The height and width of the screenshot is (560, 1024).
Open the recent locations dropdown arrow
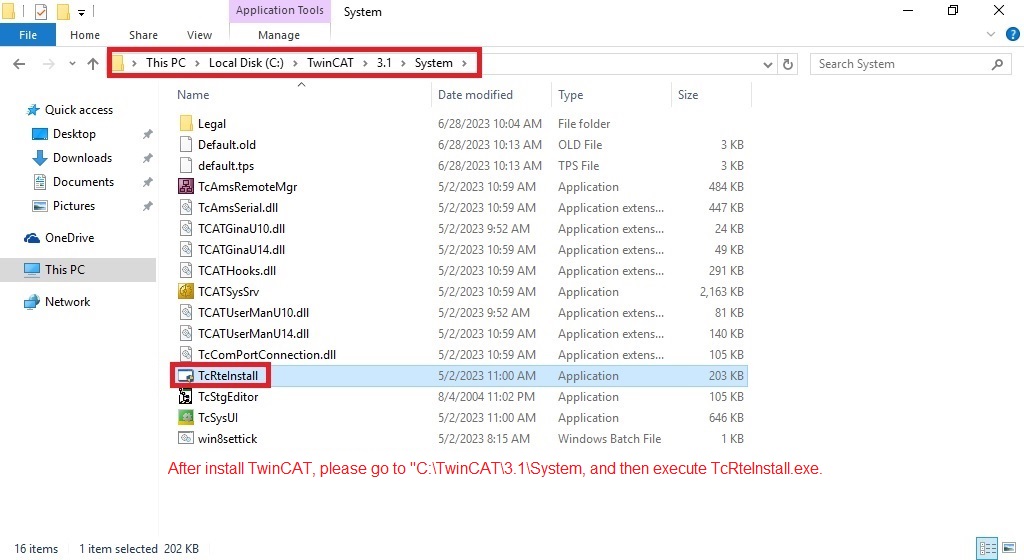pyautogui.click(x=72, y=64)
